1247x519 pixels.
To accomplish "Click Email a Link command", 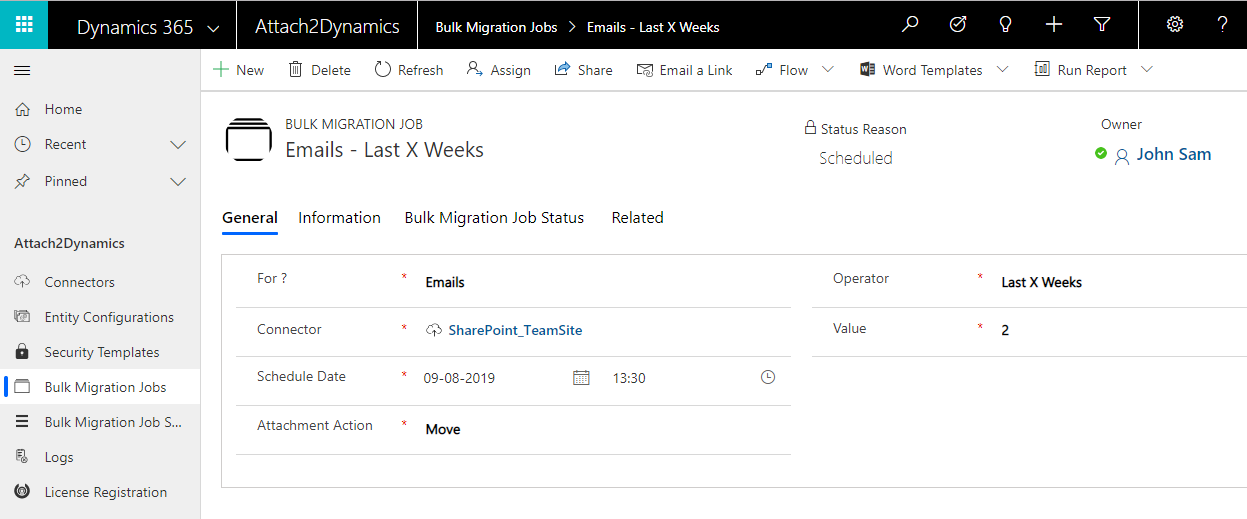I will click(684, 70).
